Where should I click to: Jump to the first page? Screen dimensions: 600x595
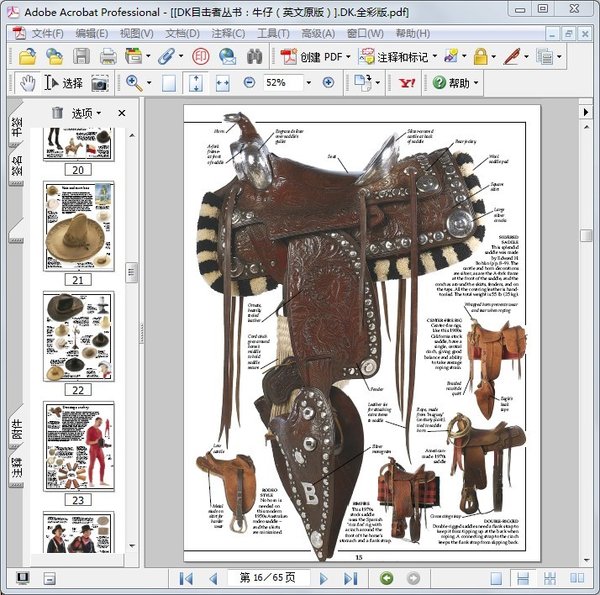coord(187,578)
